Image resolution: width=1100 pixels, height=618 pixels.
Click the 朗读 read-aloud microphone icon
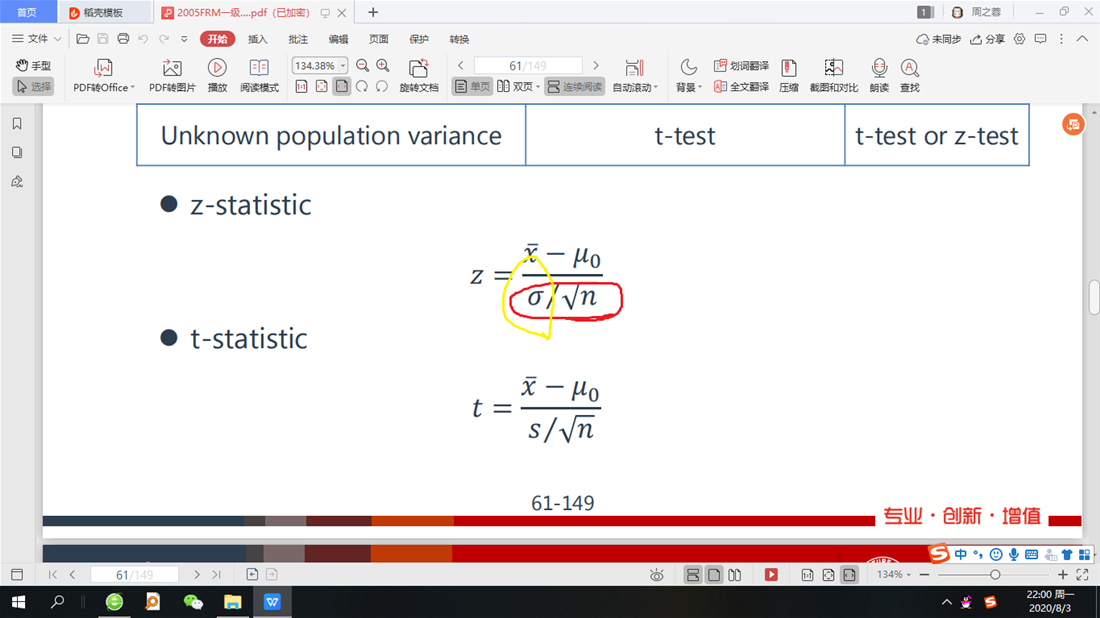[879, 69]
